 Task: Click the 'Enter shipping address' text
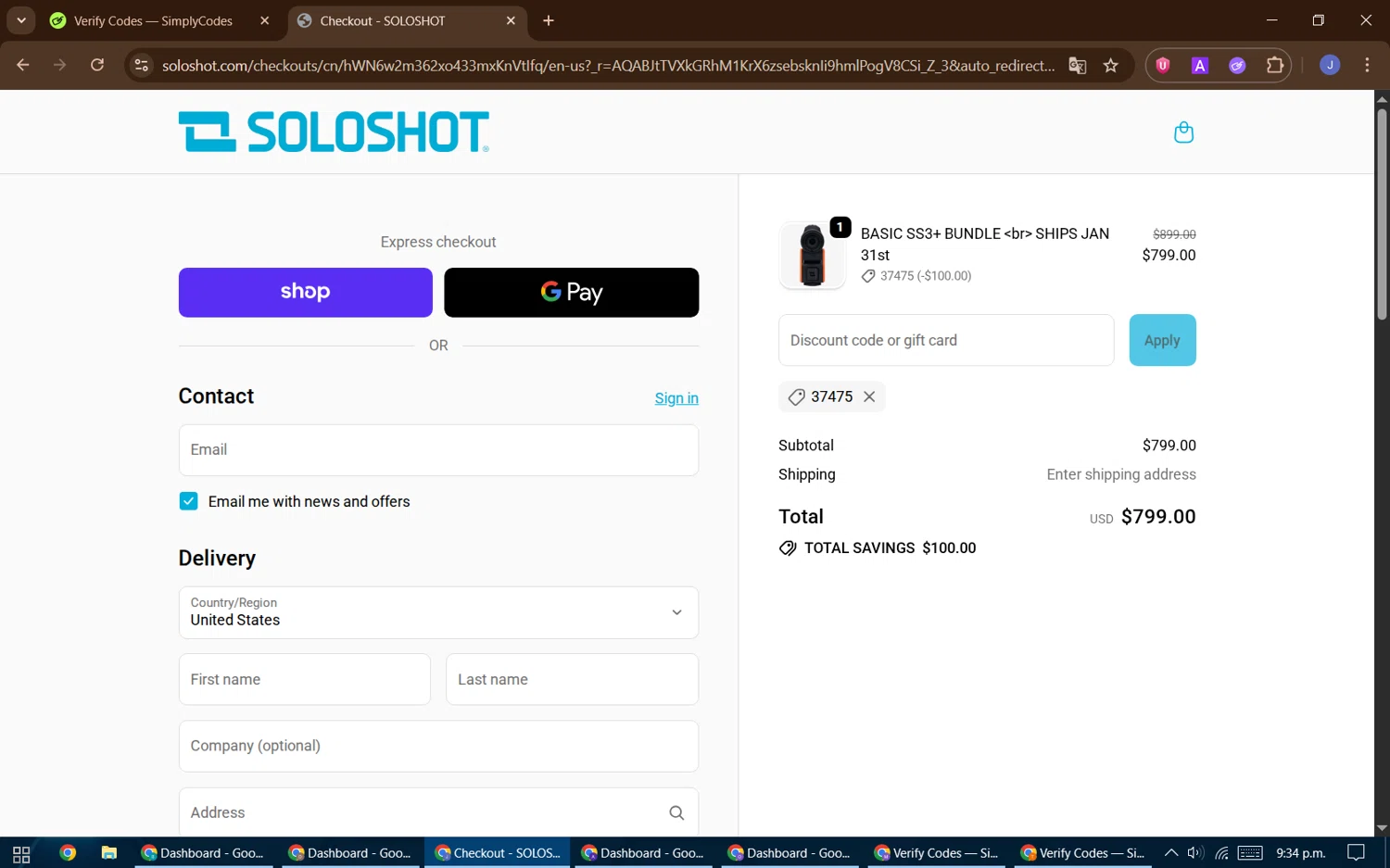[x=1121, y=474]
